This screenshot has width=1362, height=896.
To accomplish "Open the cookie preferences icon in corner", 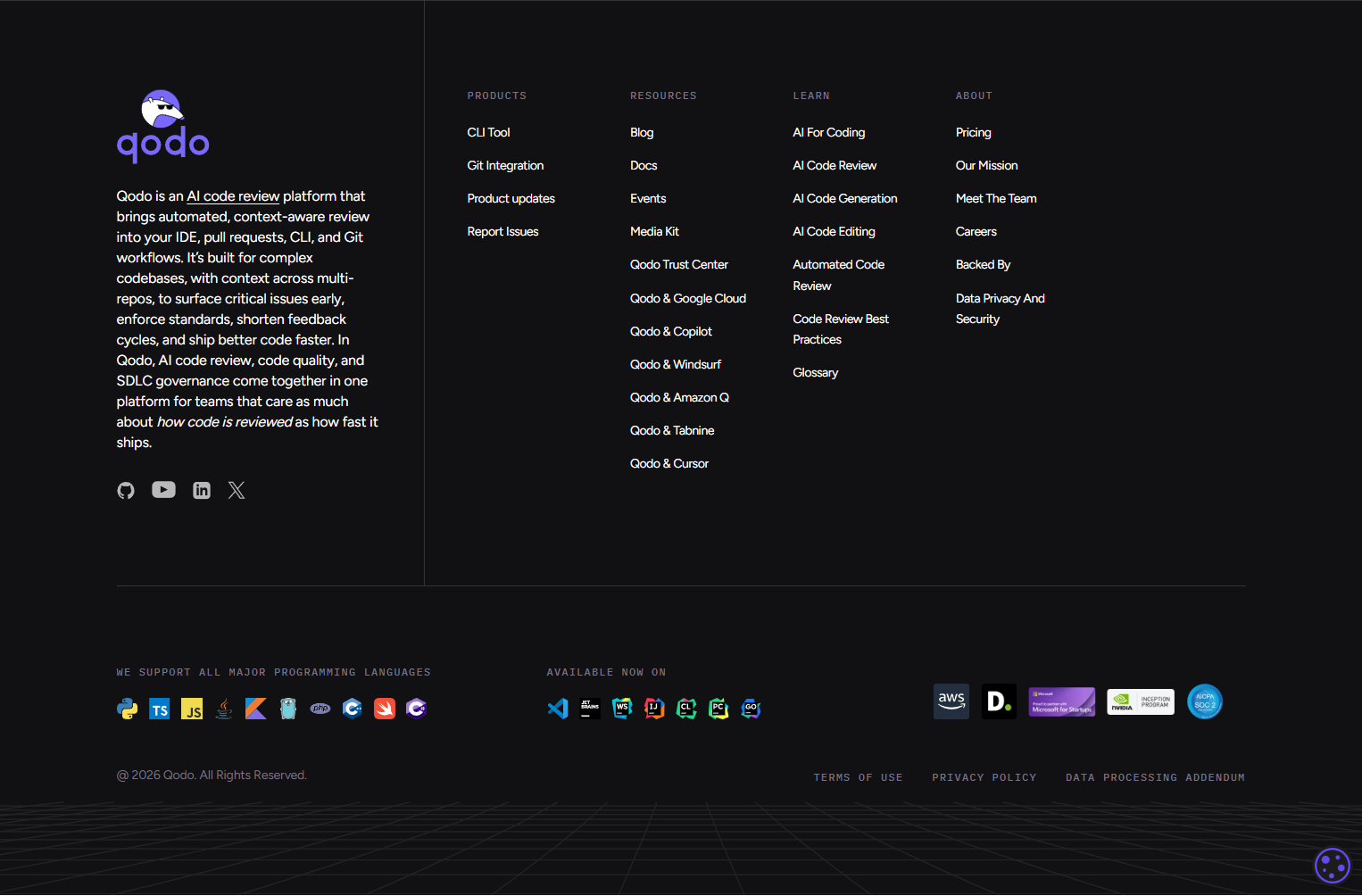I will [x=1333, y=865].
